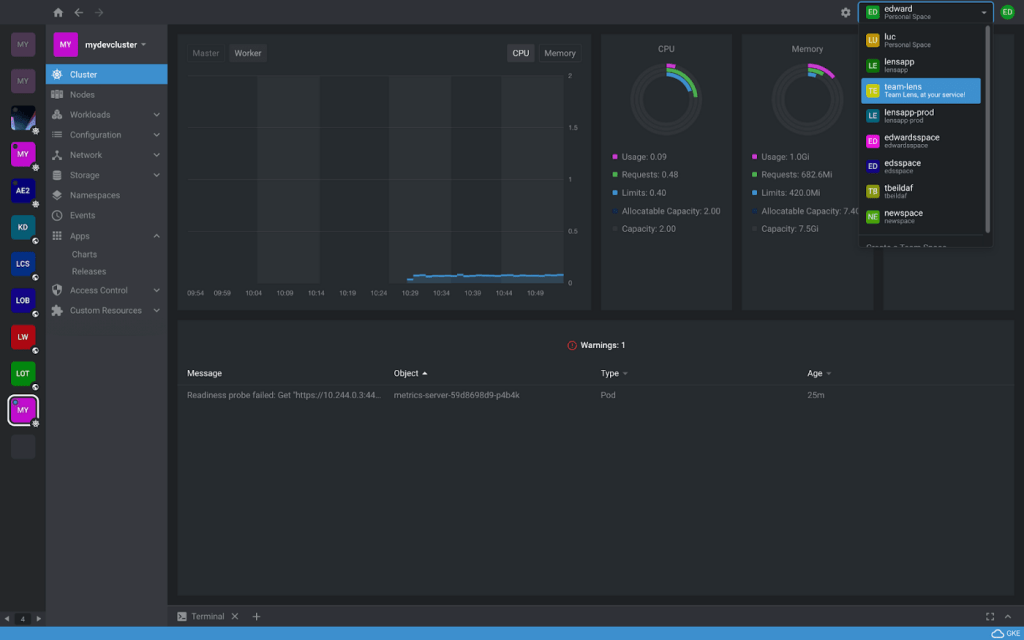This screenshot has height=640, width=1024.
Task: Sort warnings by the Object column
Action: pyautogui.click(x=410, y=374)
